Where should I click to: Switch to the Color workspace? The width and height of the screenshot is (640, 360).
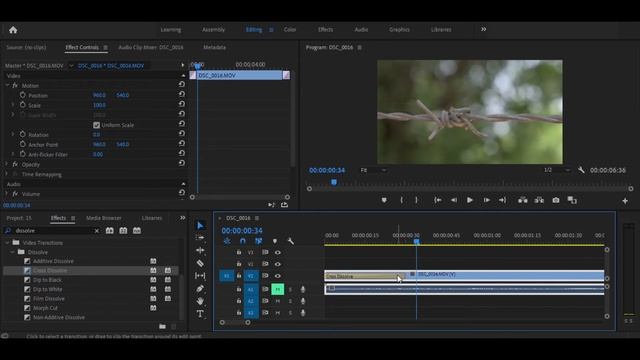pyautogui.click(x=290, y=29)
